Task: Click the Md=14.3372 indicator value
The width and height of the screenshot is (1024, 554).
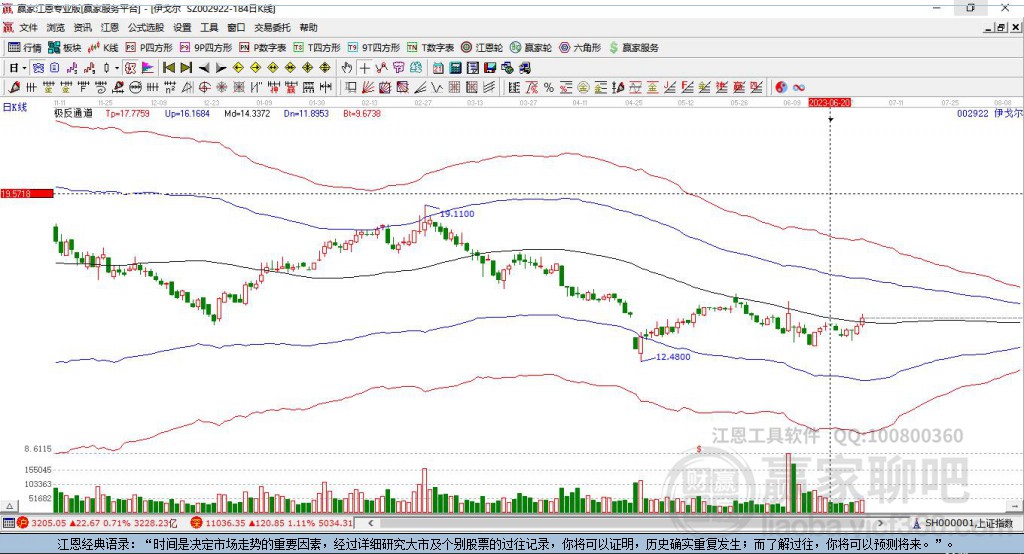Action: [247, 113]
